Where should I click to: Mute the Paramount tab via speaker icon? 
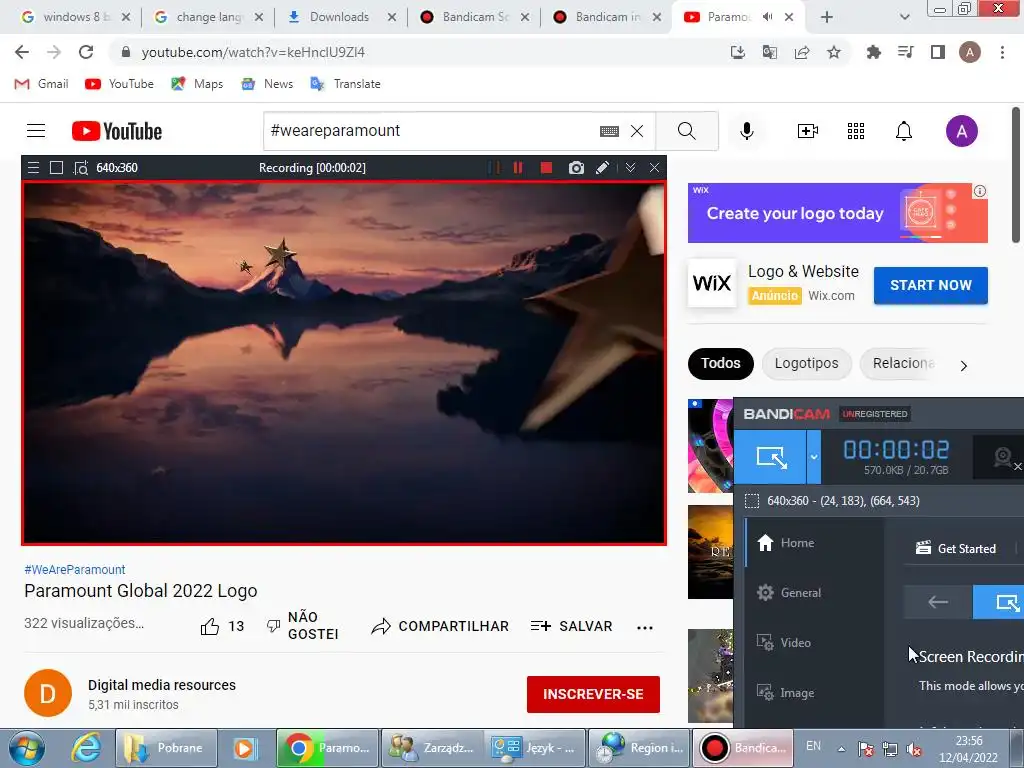tap(767, 17)
